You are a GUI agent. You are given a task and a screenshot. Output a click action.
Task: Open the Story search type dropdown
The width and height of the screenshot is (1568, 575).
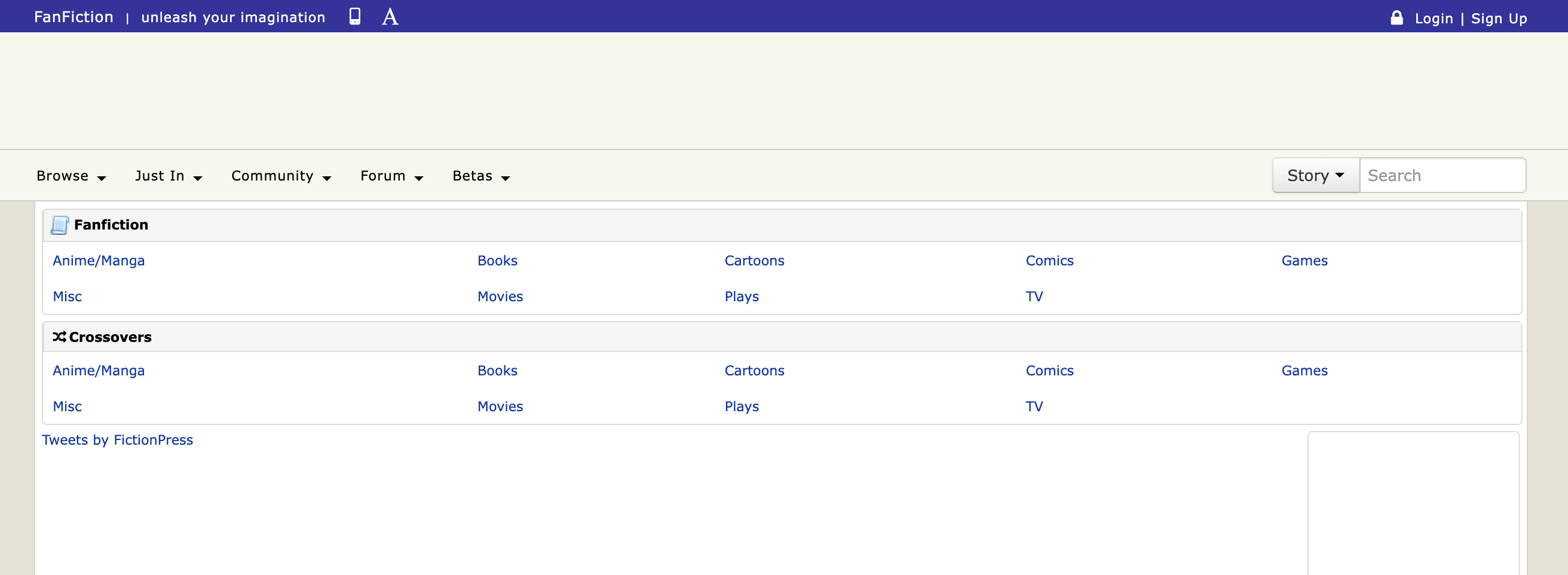[x=1315, y=175]
